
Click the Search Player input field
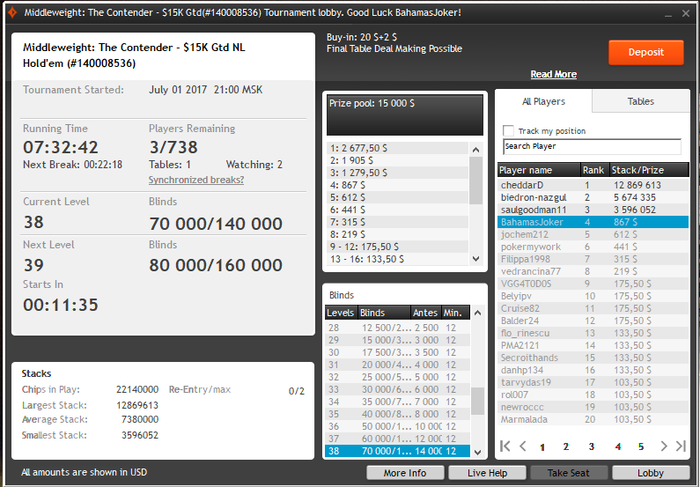tap(592, 146)
